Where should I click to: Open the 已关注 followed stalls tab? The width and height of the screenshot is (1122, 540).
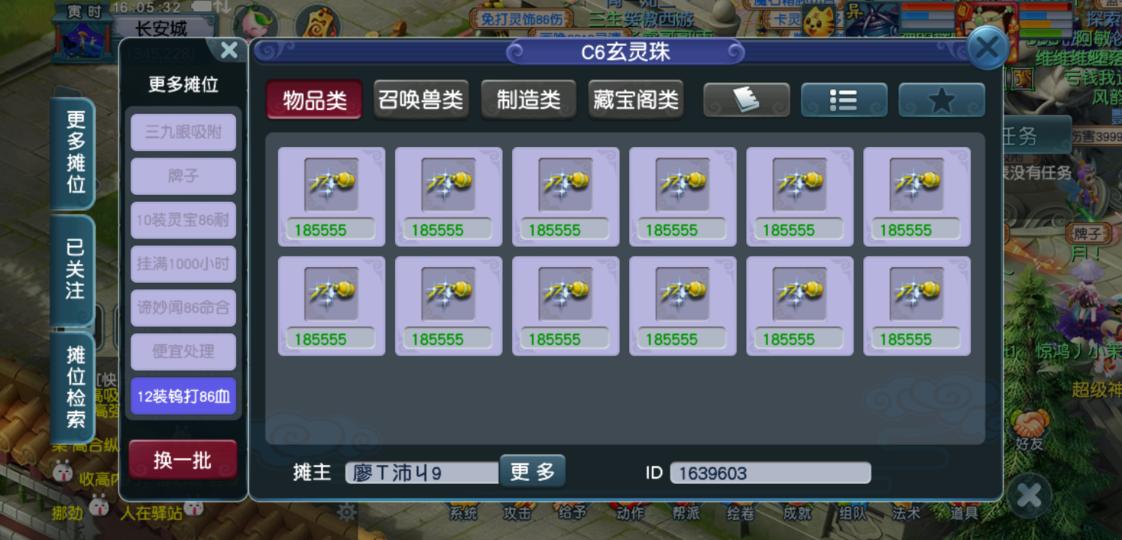pos(74,269)
